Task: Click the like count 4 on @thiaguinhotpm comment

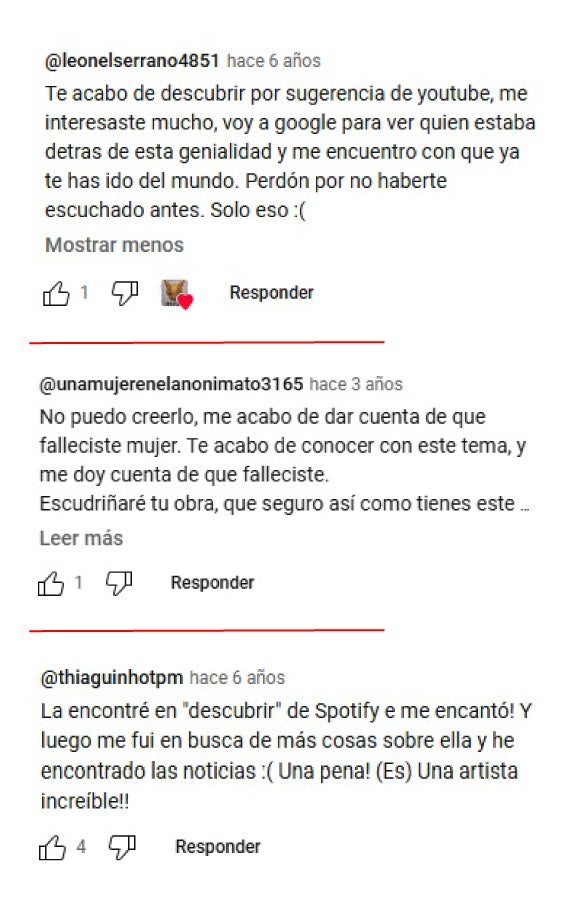Action: (x=81, y=847)
